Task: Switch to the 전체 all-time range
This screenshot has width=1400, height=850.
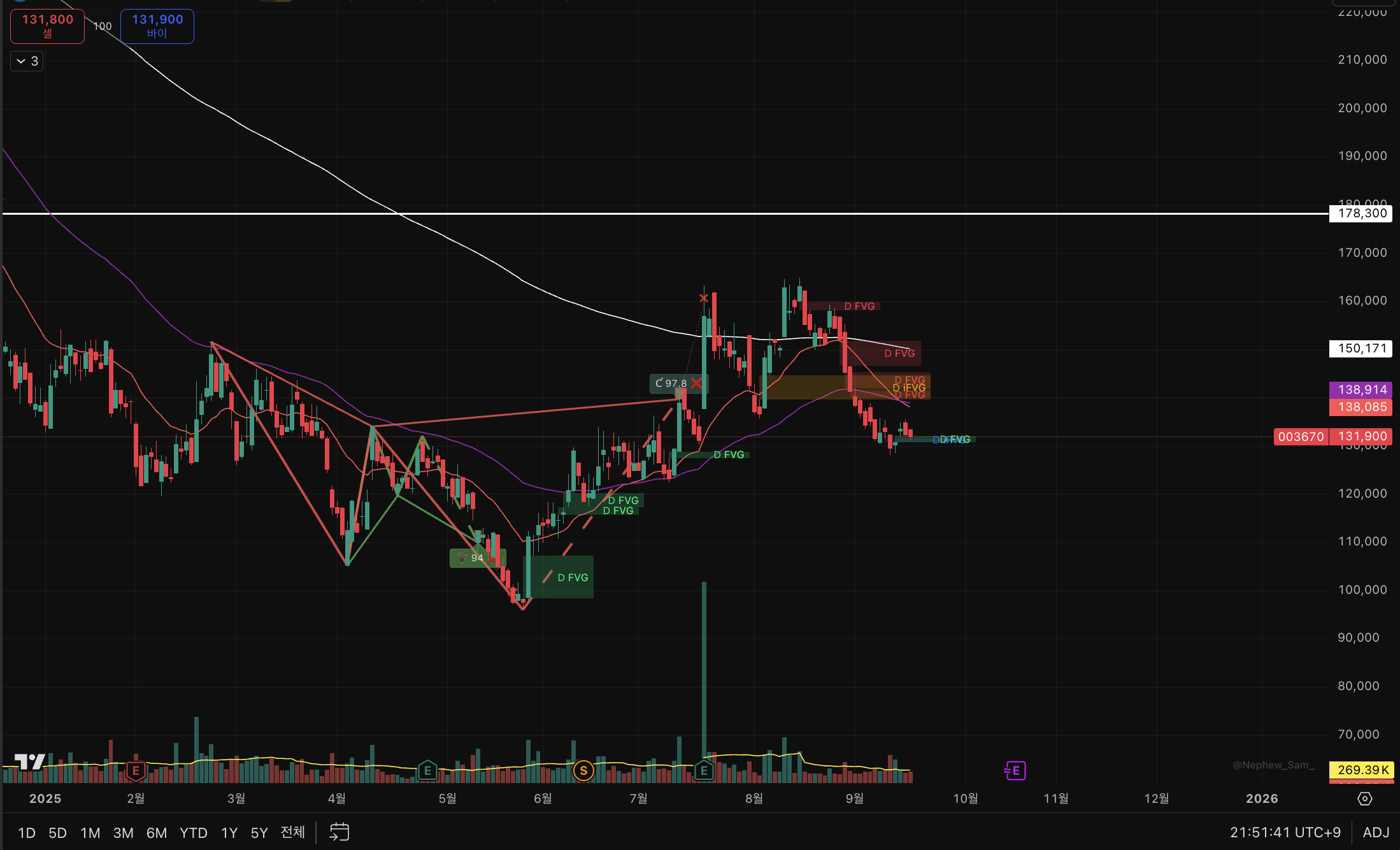Action: point(292,832)
